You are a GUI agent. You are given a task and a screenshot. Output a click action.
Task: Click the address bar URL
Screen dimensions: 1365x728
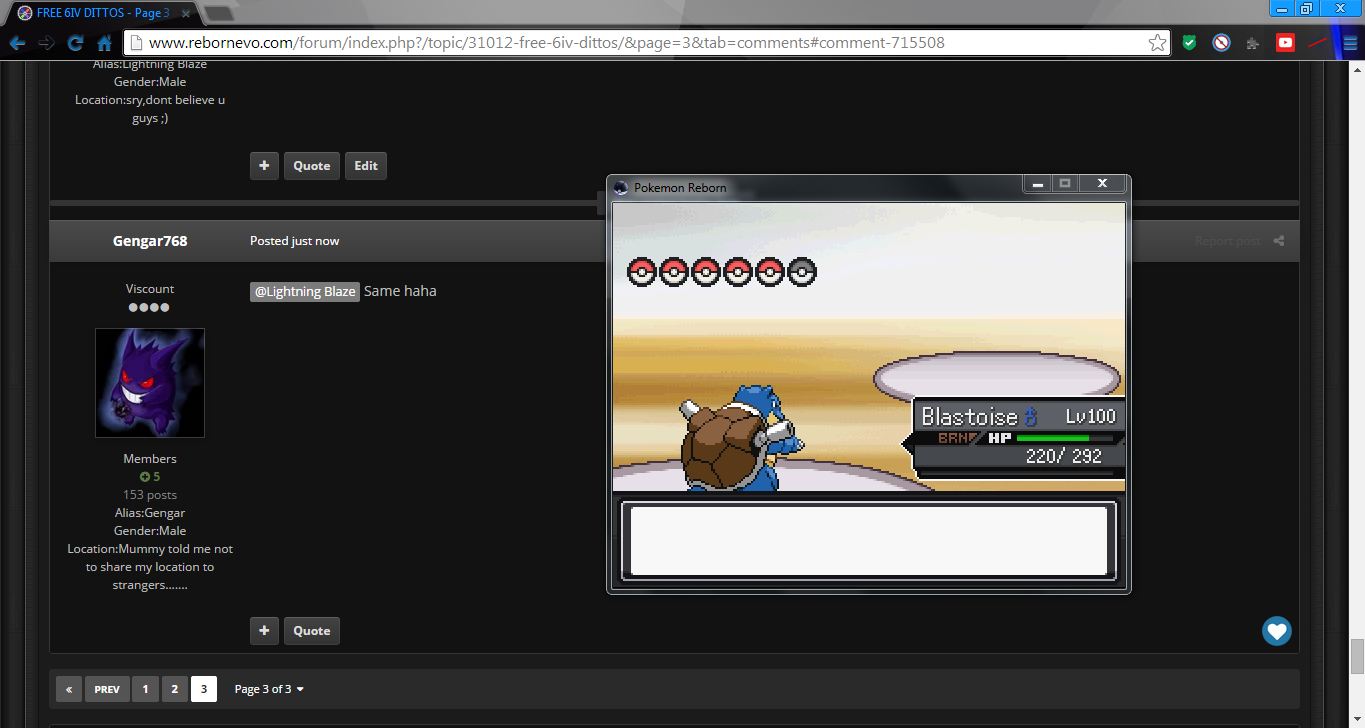click(x=546, y=43)
